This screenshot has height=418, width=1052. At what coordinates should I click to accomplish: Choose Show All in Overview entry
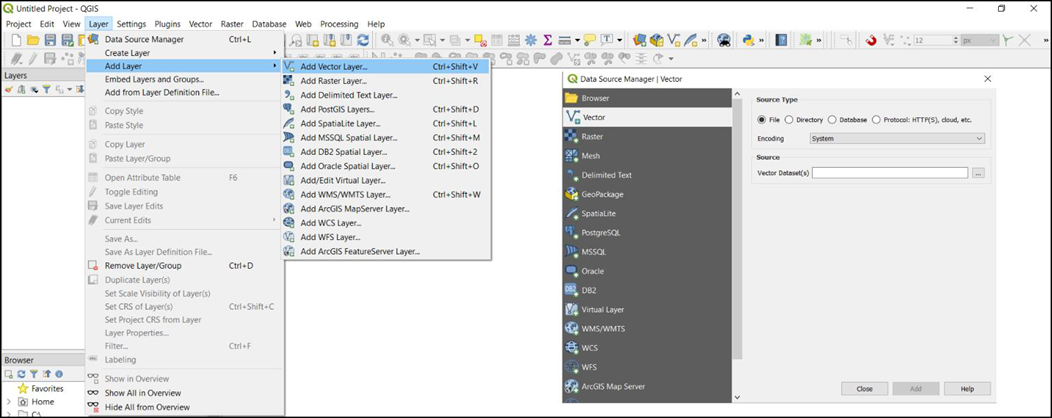pos(184,393)
